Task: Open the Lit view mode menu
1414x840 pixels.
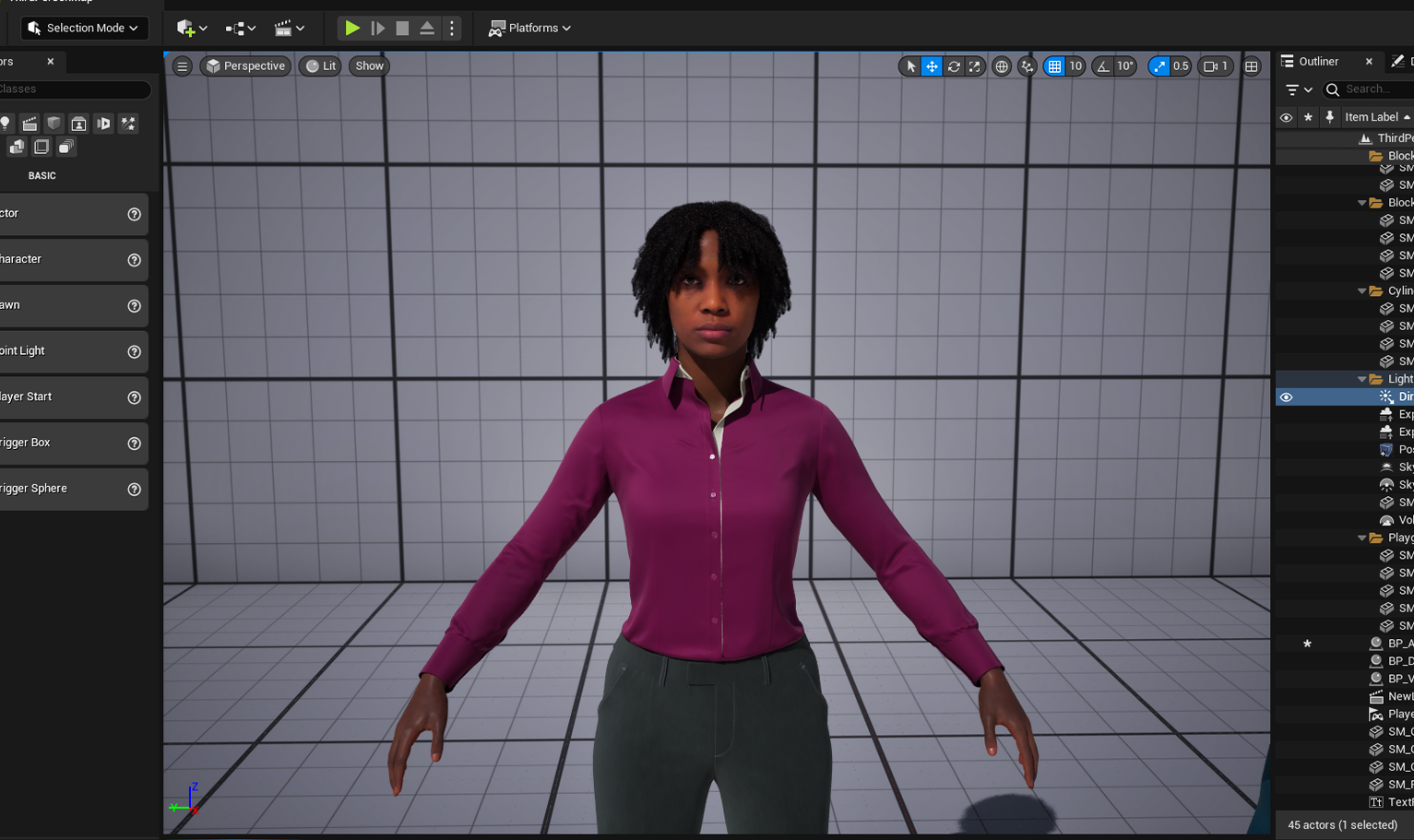Action: coord(320,65)
